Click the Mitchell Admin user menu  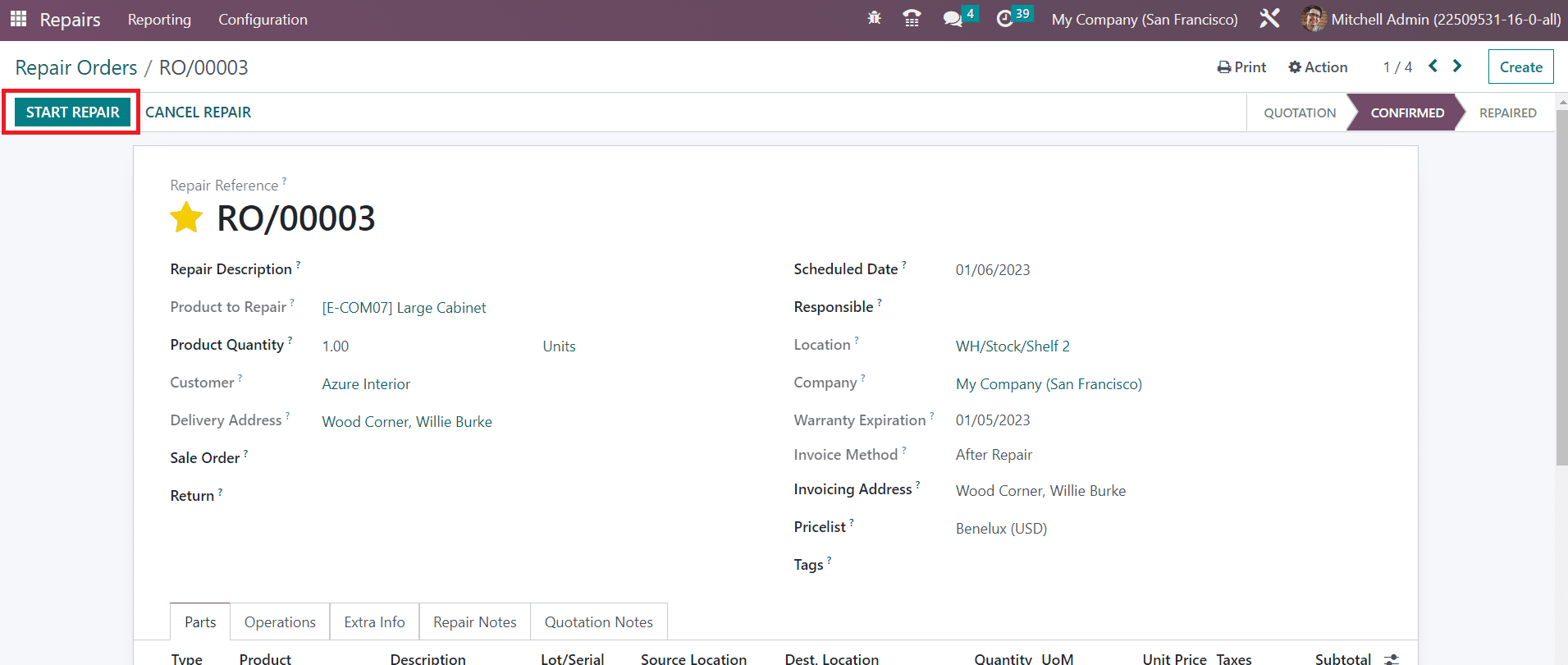[1431, 19]
